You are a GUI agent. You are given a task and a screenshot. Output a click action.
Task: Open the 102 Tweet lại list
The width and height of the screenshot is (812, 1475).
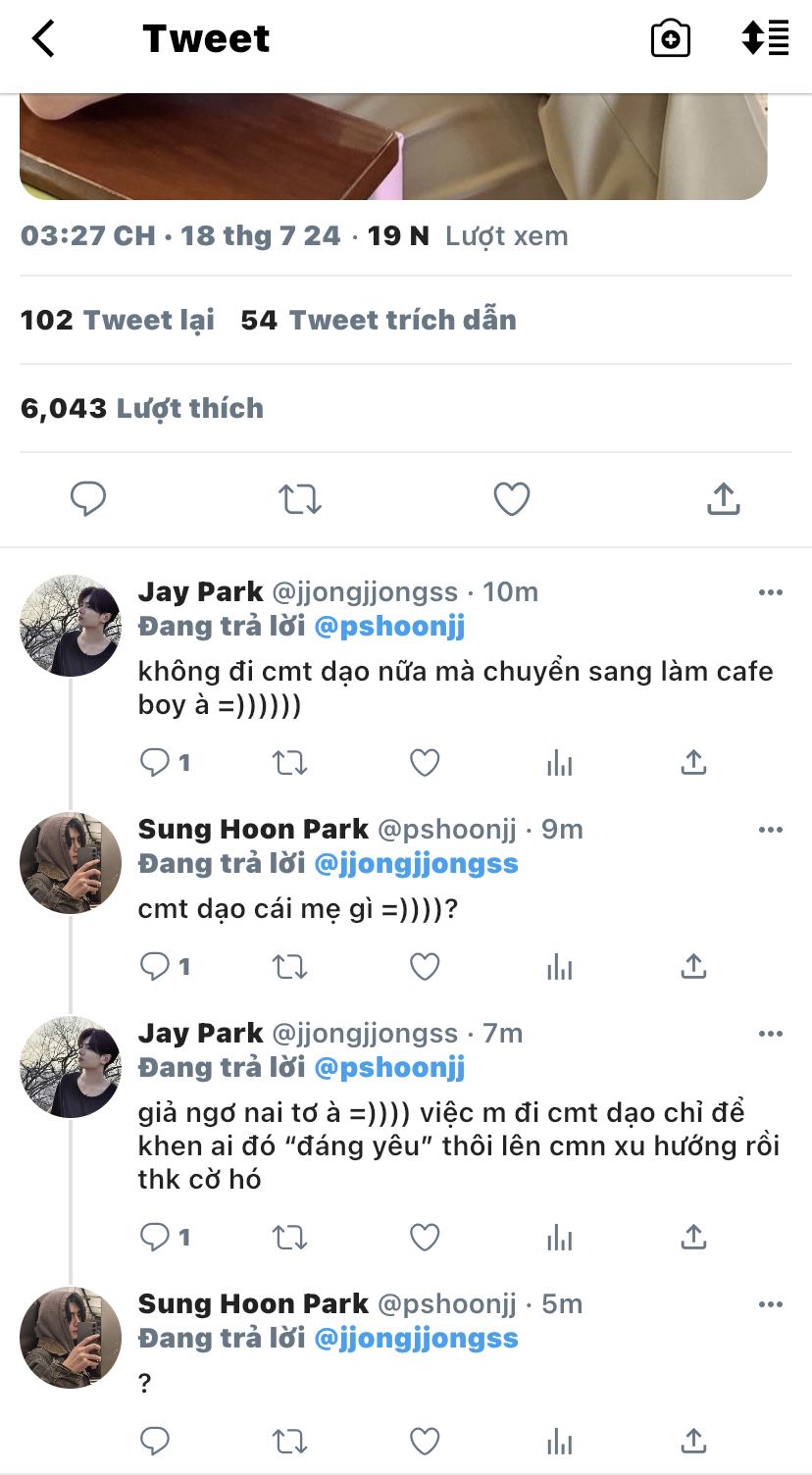(118, 320)
